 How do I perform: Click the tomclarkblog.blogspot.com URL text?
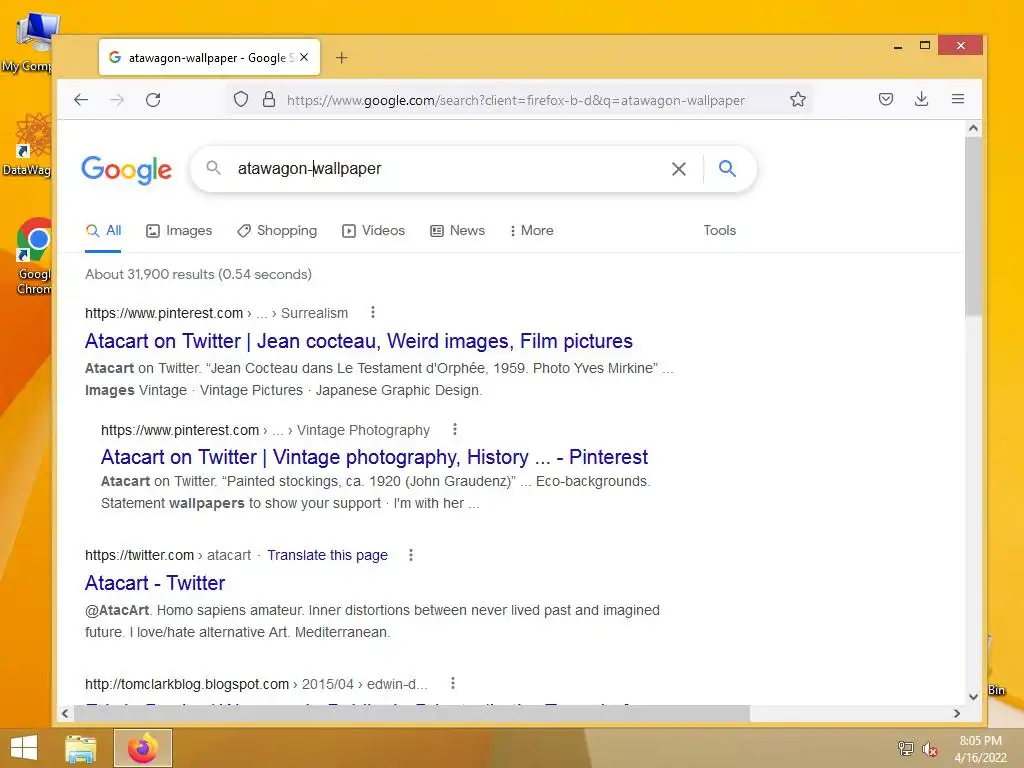tap(187, 684)
